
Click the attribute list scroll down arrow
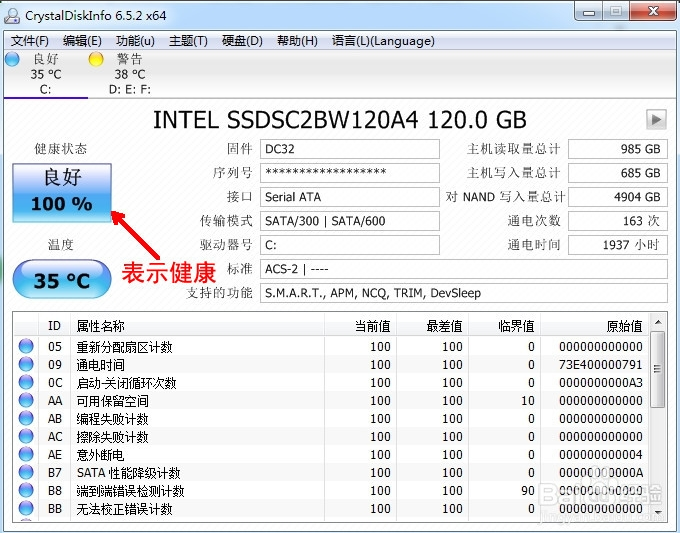[x=658, y=512]
